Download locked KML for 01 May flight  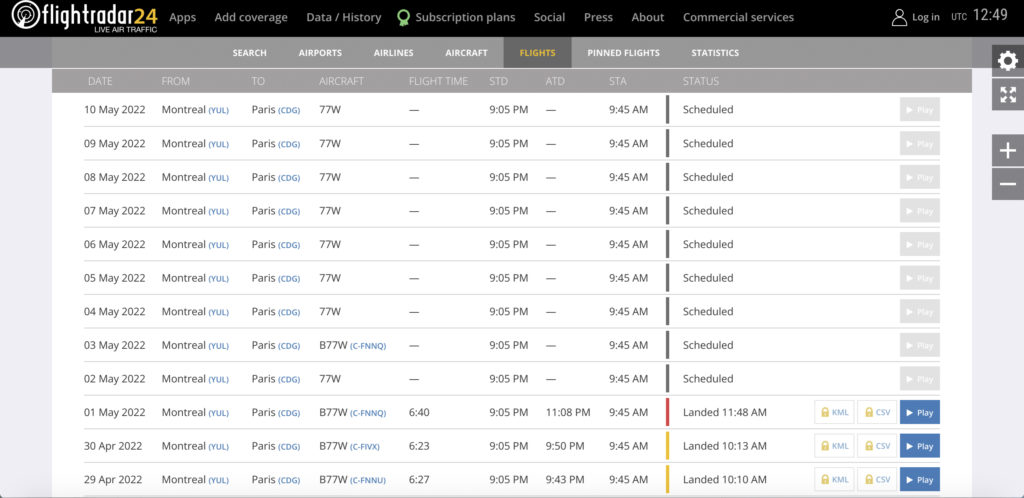pos(834,413)
